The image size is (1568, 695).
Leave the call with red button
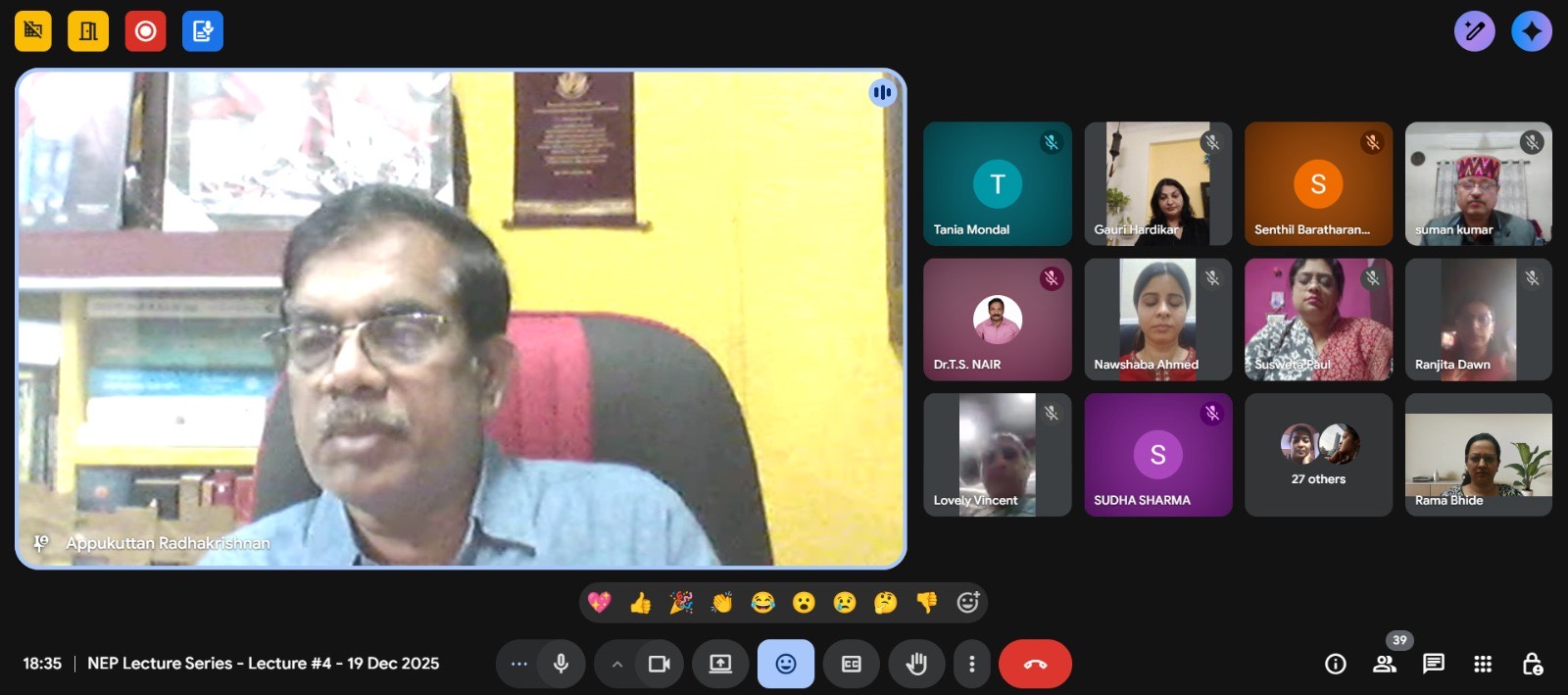click(1035, 665)
